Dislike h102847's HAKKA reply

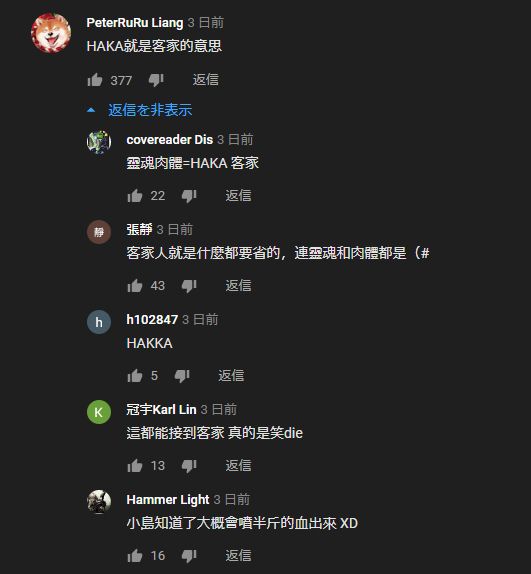click(182, 376)
